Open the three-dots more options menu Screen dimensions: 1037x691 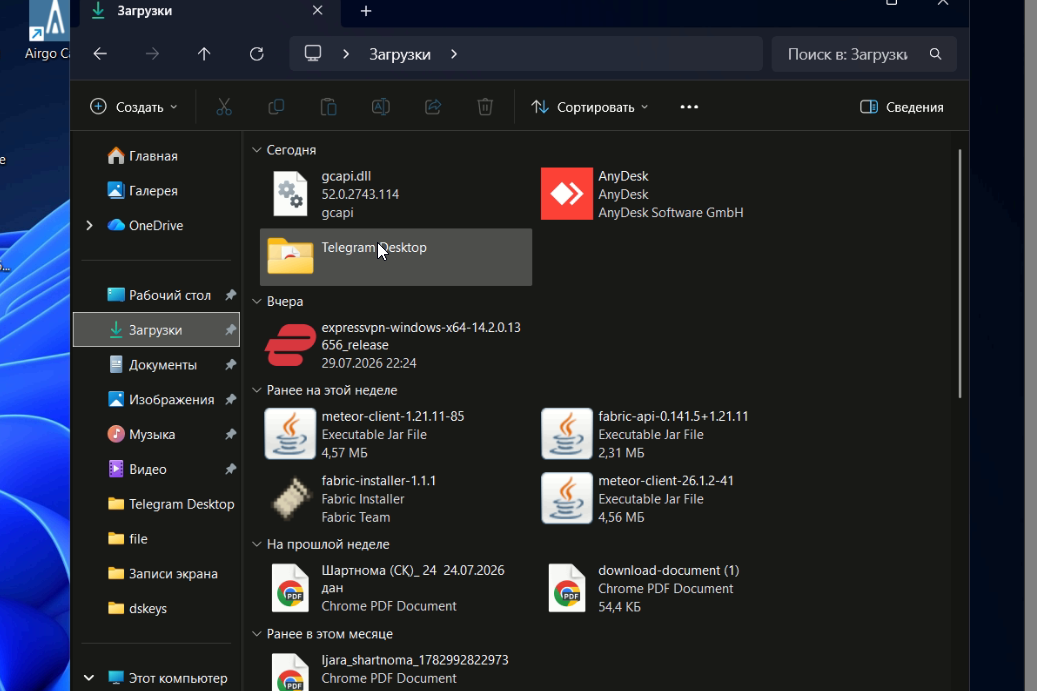point(689,107)
